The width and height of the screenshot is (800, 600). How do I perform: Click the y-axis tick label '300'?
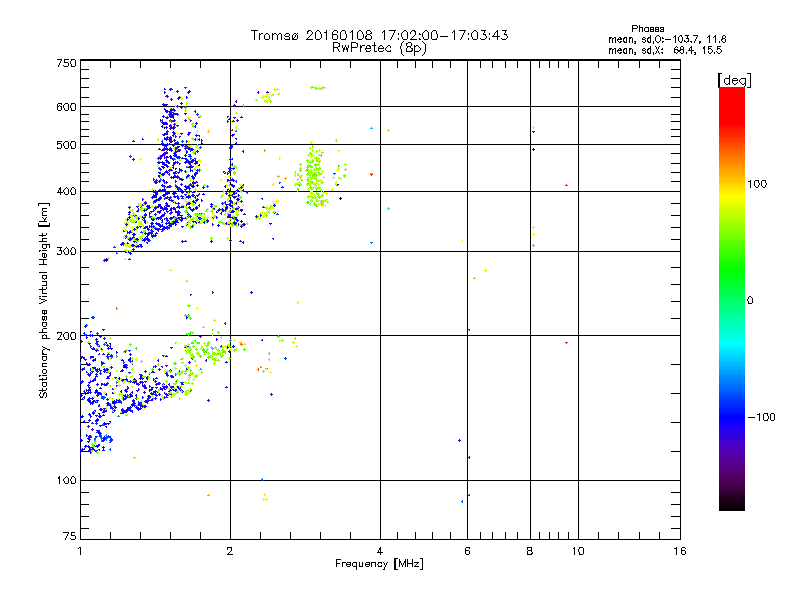[66, 252]
